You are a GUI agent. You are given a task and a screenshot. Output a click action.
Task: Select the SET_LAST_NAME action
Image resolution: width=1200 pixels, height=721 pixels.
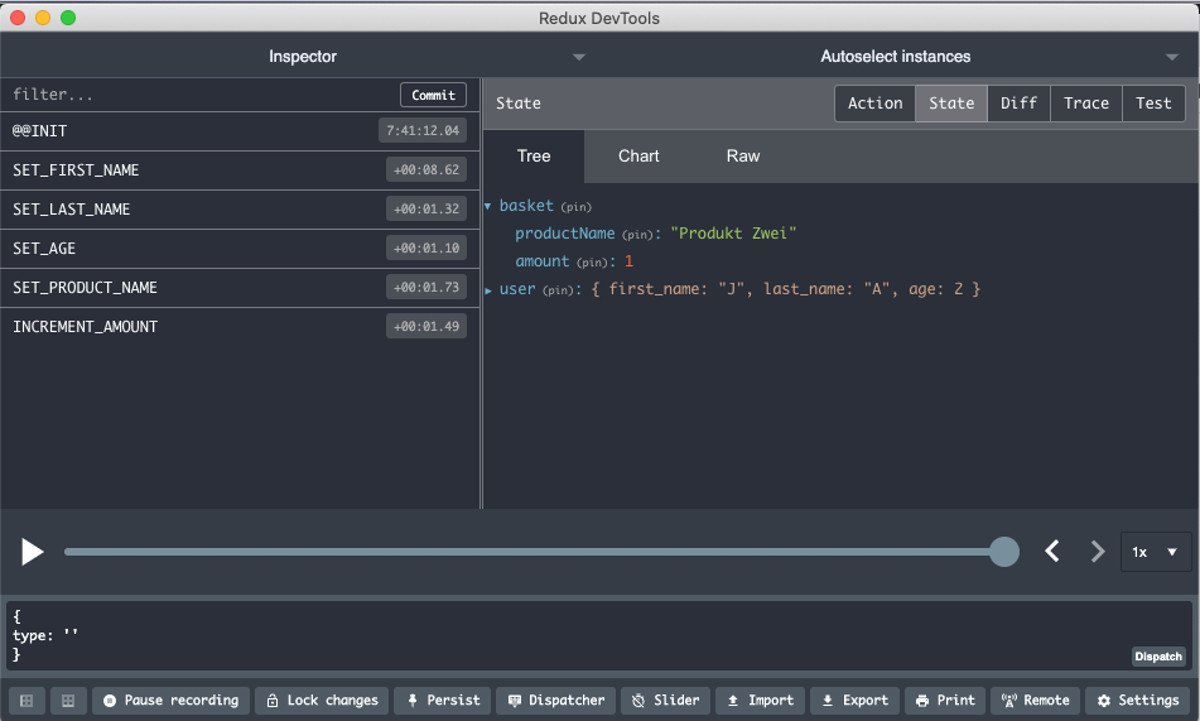pos(240,209)
